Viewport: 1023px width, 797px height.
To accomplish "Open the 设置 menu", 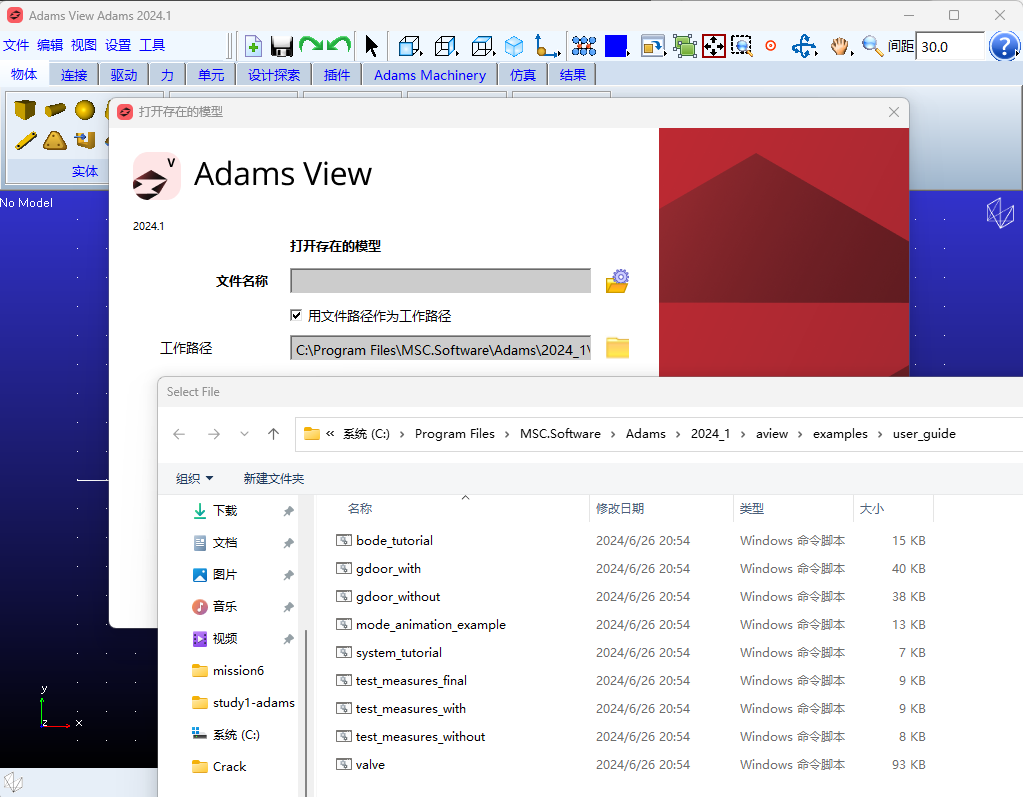I will (x=118, y=45).
